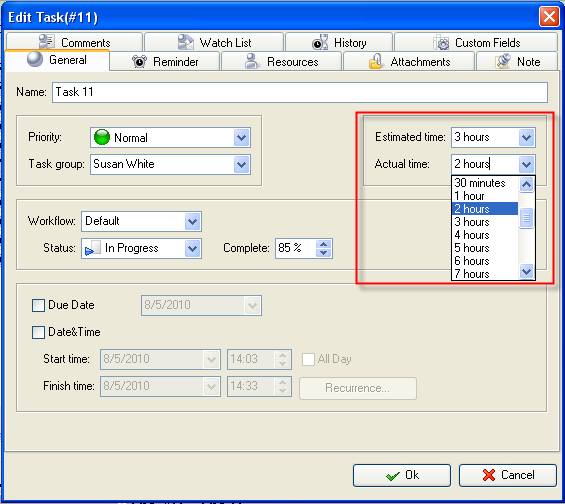565x504 pixels.
Task: Select the General tab
Action: (57, 60)
